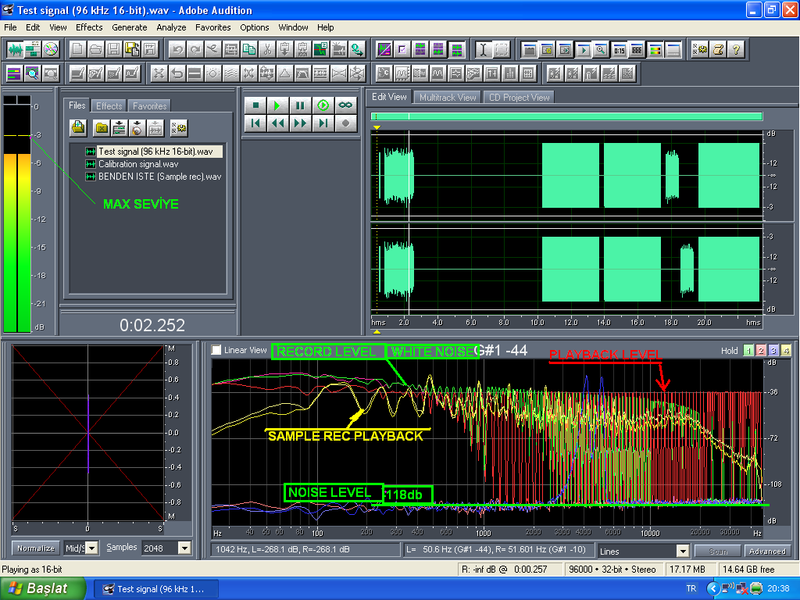The image size is (800, 600).
Task: Open the Lines graph style dropdown
Action: [683, 551]
